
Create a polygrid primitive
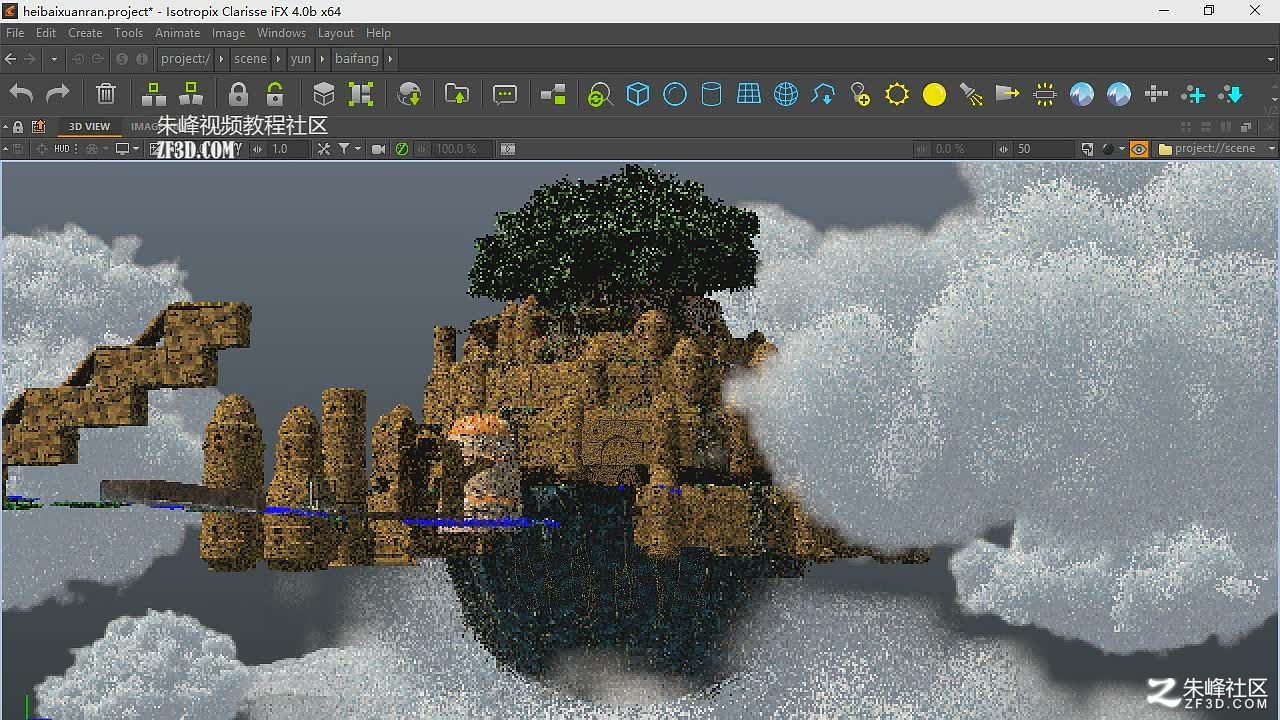(749, 94)
